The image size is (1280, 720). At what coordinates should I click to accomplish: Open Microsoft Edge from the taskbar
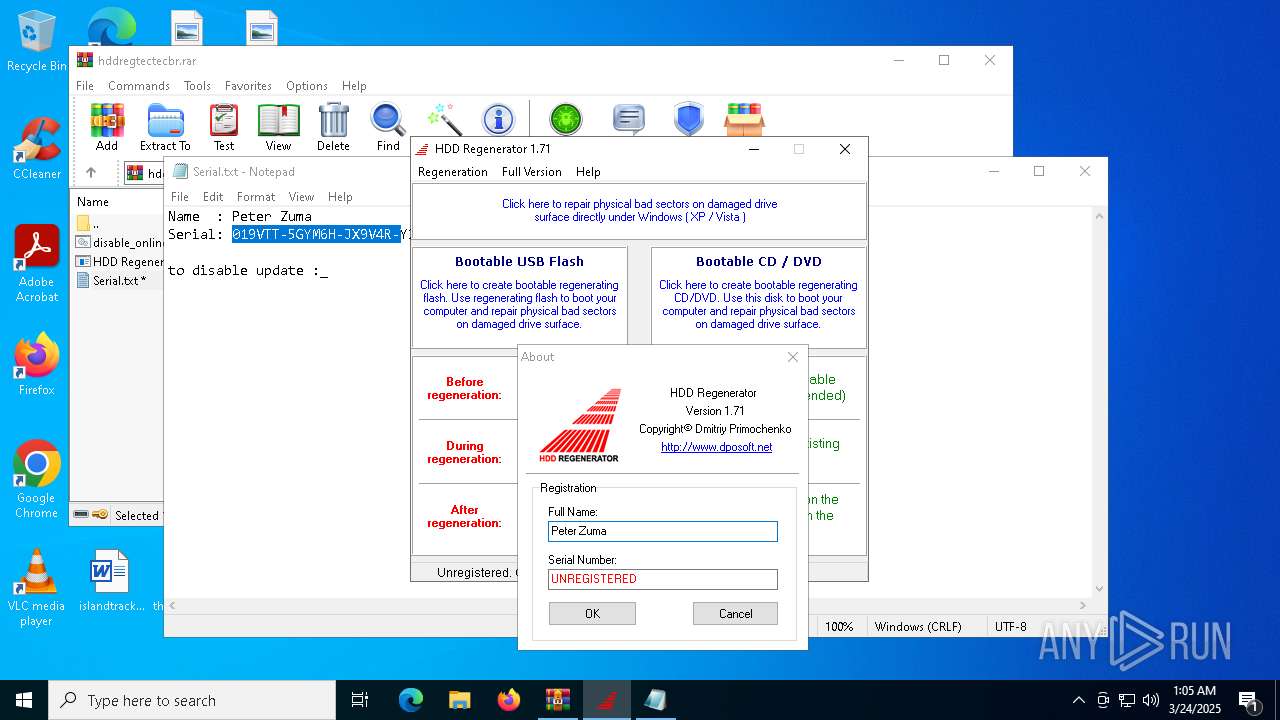[x=411, y=700]
